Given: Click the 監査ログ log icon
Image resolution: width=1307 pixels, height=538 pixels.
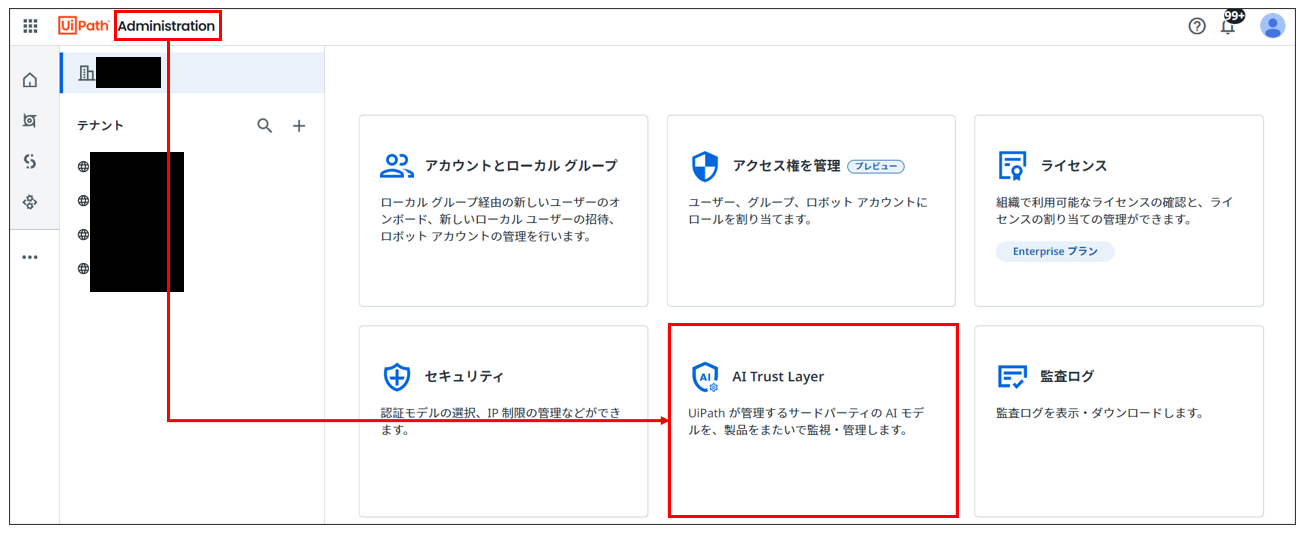Looking at the screenshot, I should pos(1012,377).
